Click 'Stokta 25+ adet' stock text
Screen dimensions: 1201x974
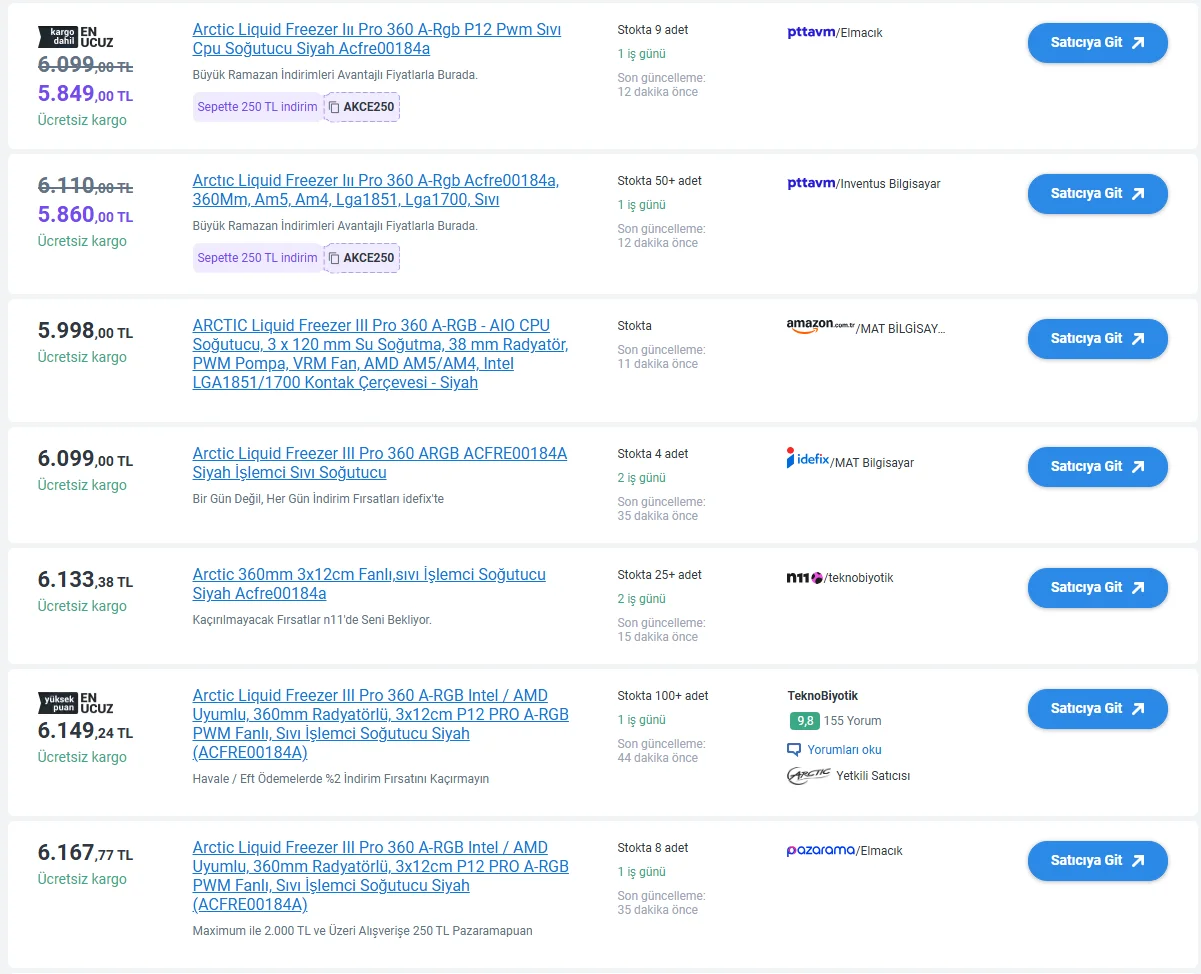click(x=660, y=575)
